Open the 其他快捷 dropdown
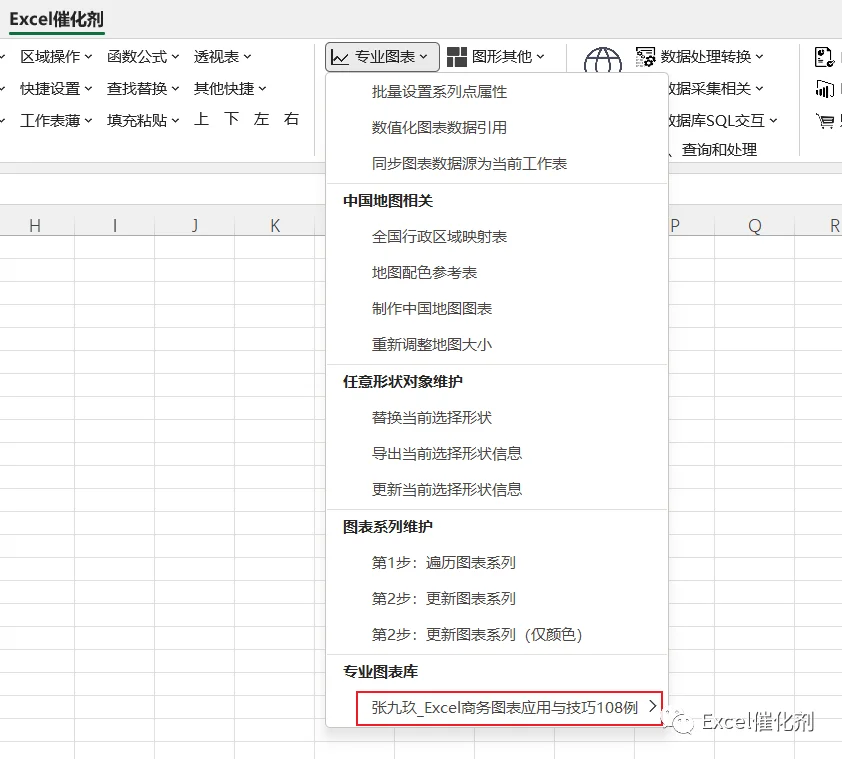This screenshot has height=759, width=842. (230, 88)
